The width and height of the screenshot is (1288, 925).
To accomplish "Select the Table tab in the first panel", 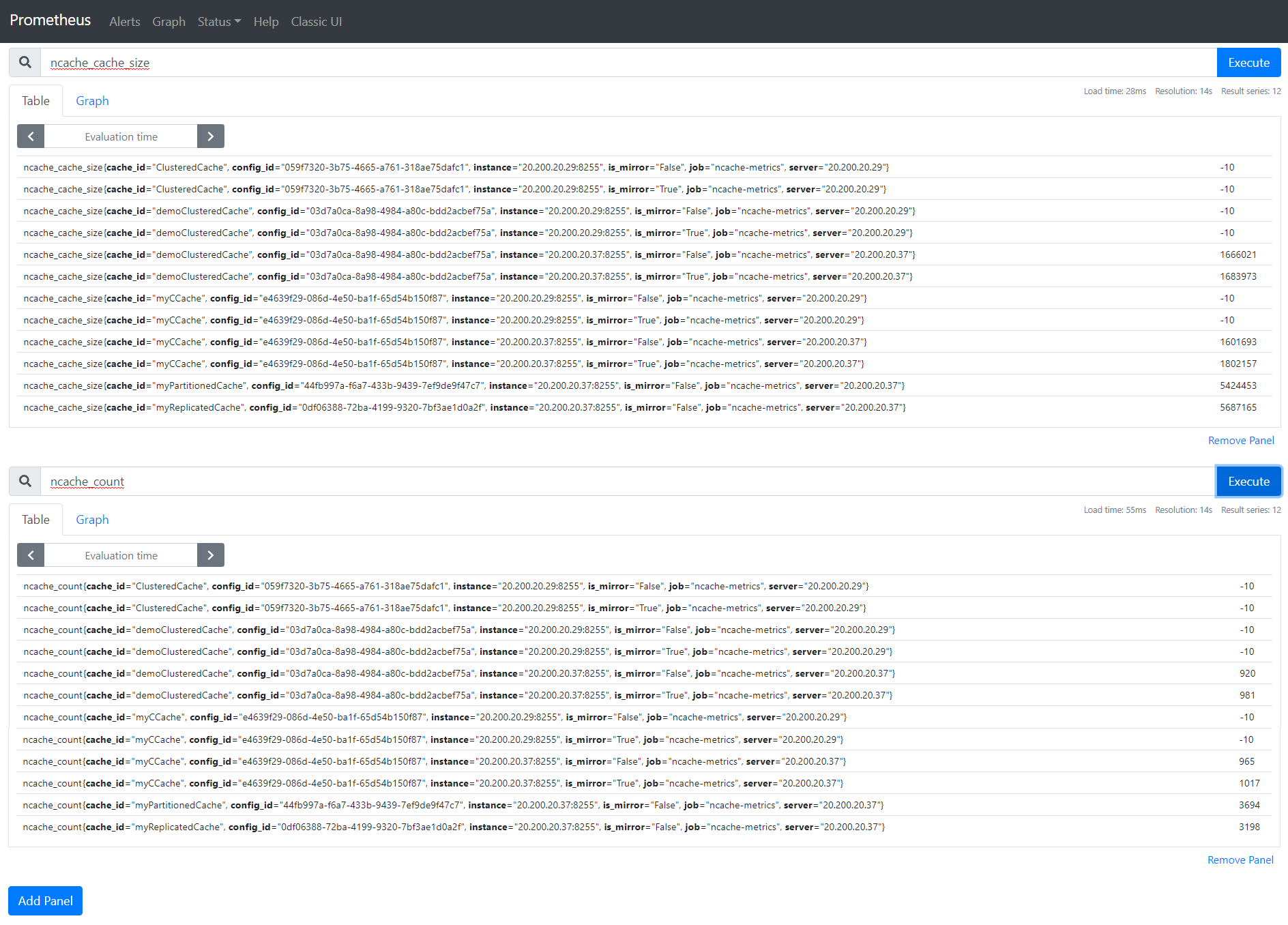I will (x=35, y=100).
